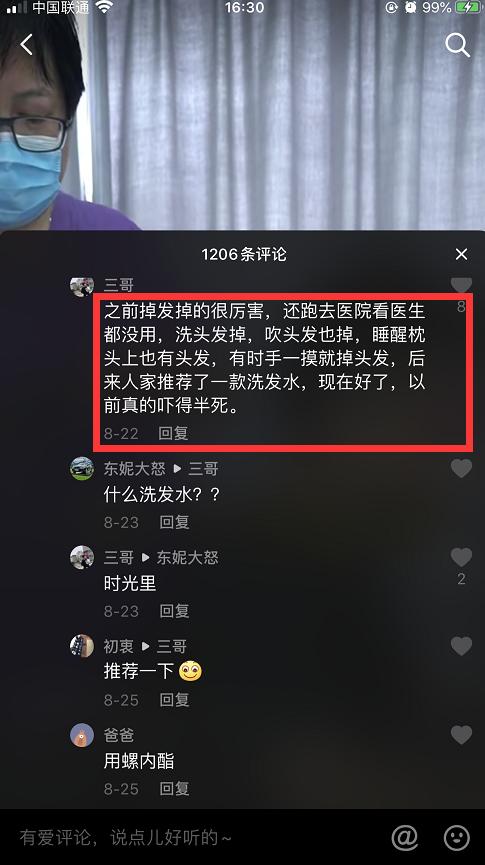Reply to the 时光里 comment

(x=174, y=611)
